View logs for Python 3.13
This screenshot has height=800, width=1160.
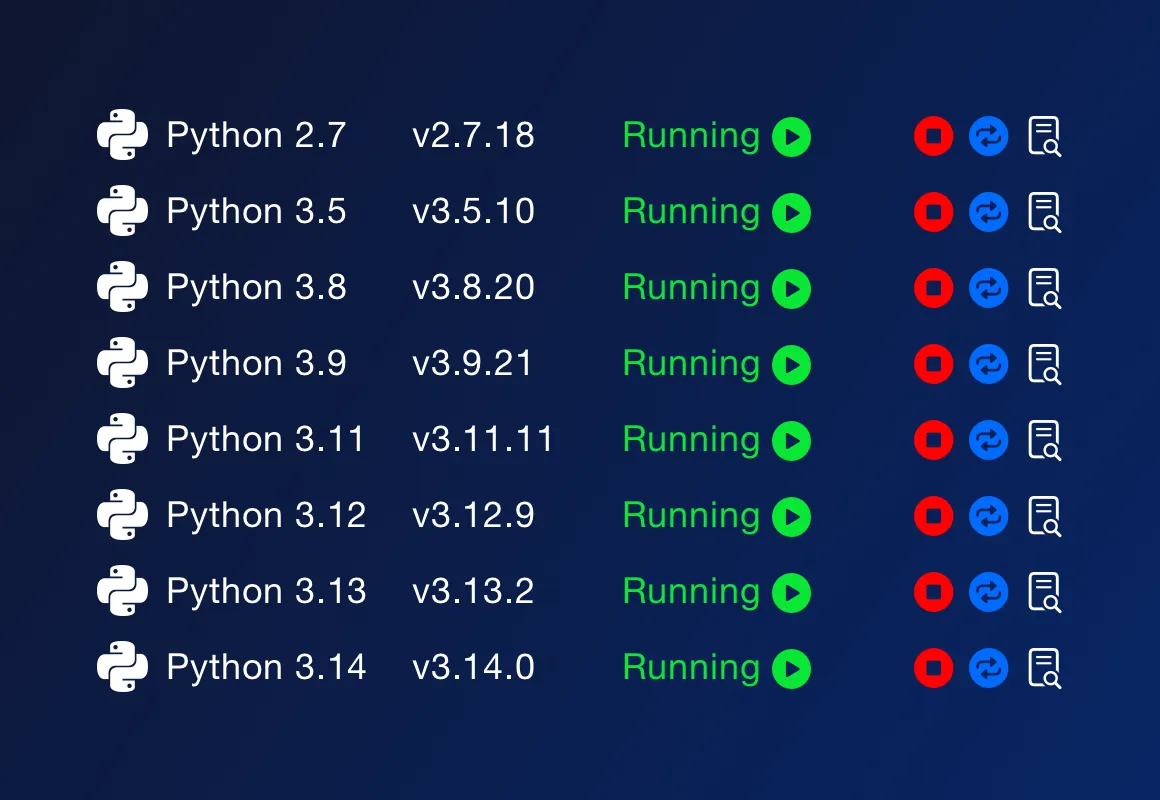(x=1045, y=592)
